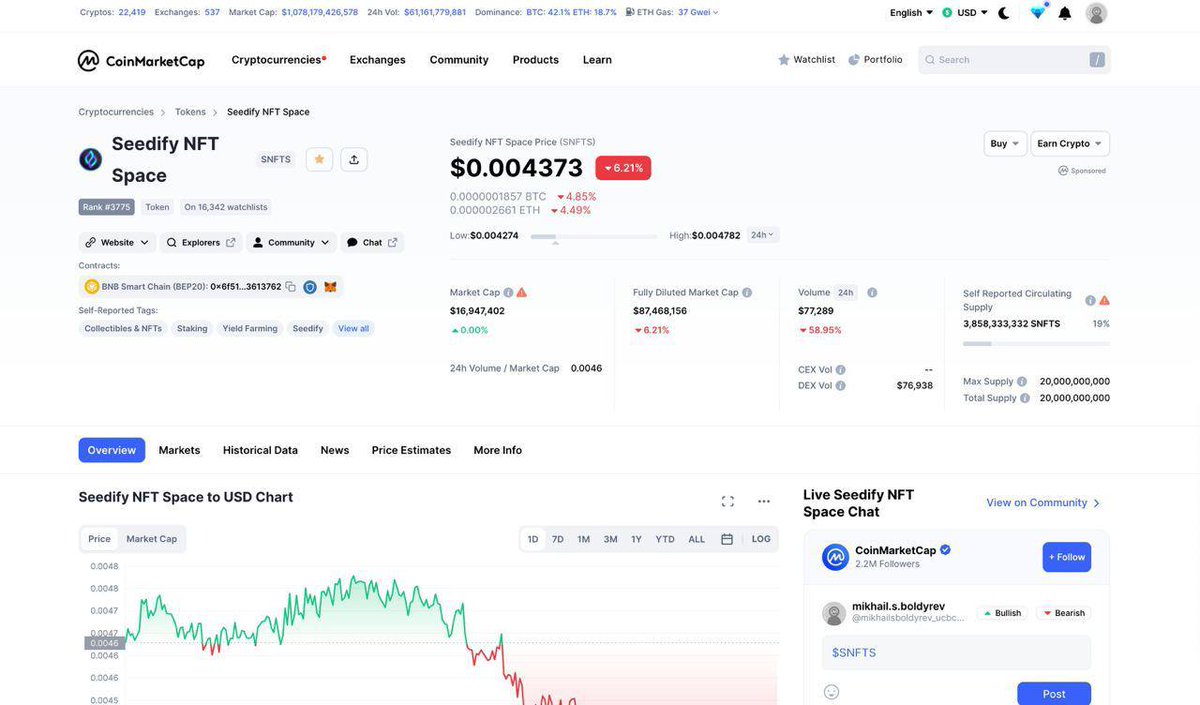1200x705 pixels.
Task: Open the chart more options dots
Action: click(764, 501)
